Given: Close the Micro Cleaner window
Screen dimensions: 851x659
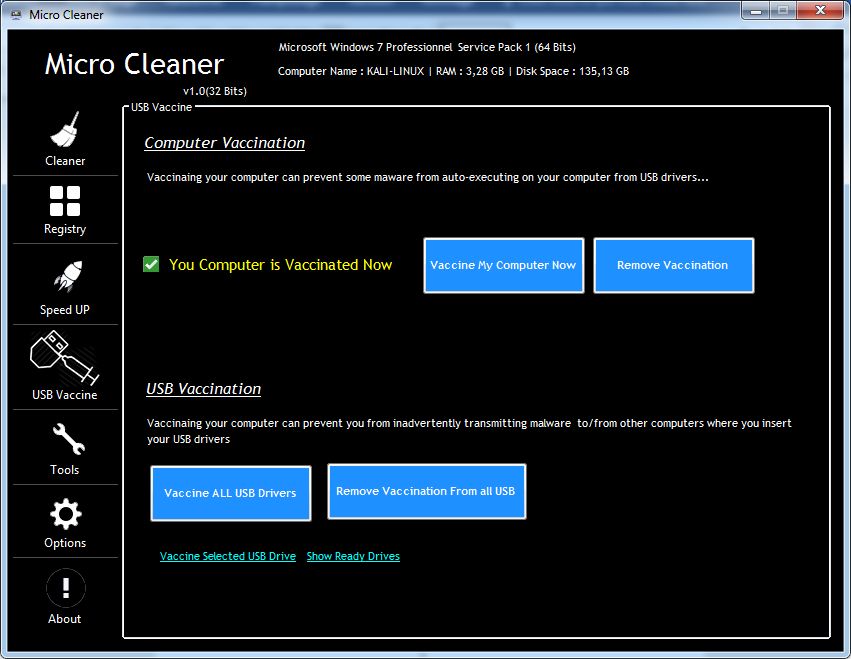Looking at the screenshot, I should [821, 11].
